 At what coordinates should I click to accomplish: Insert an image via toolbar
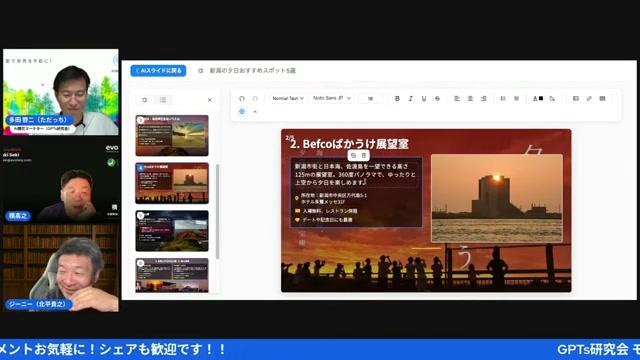pyautogui.click(x=576, y=98)
